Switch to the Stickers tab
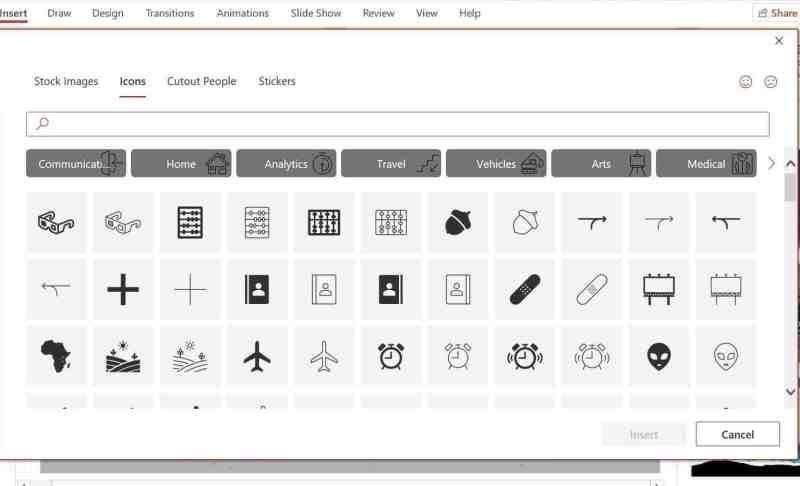The image size is (800, 486). point(277,81)
